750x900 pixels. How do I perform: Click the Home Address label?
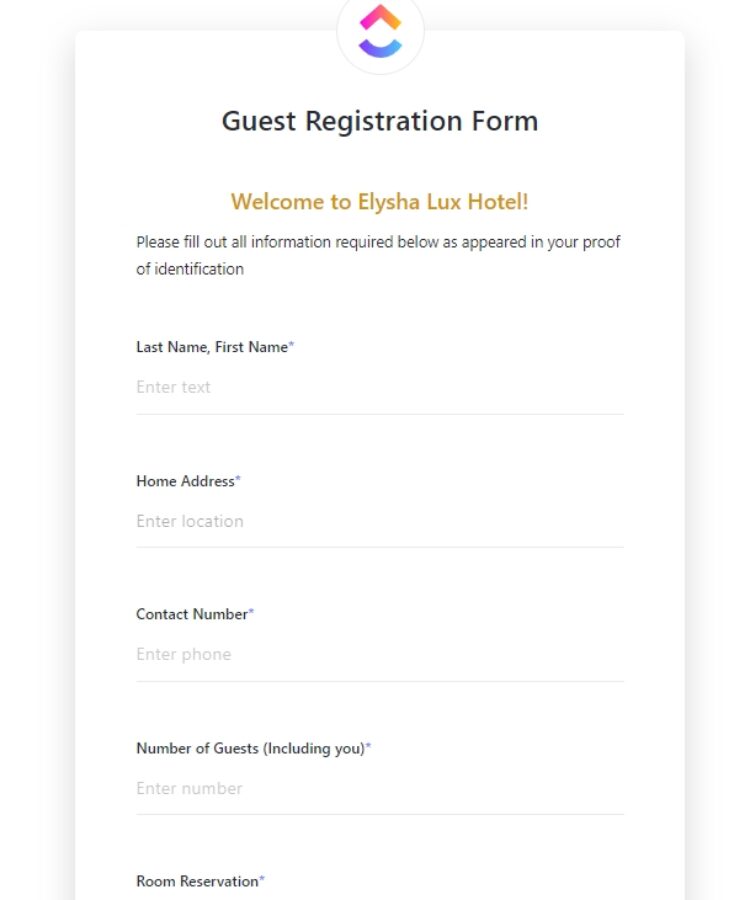point(185,481)
